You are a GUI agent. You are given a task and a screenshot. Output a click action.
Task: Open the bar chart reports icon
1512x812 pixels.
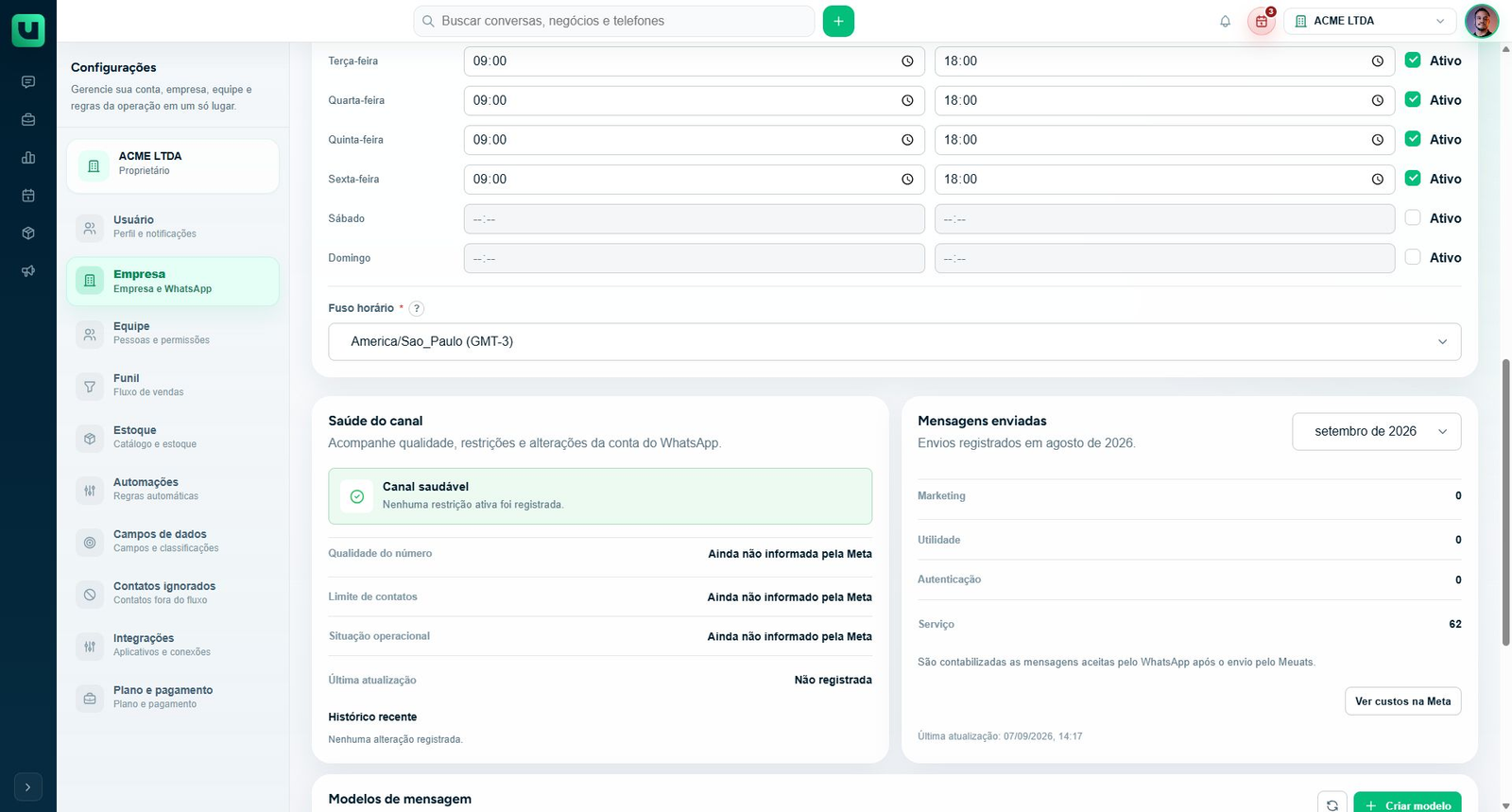coord(28,158)
